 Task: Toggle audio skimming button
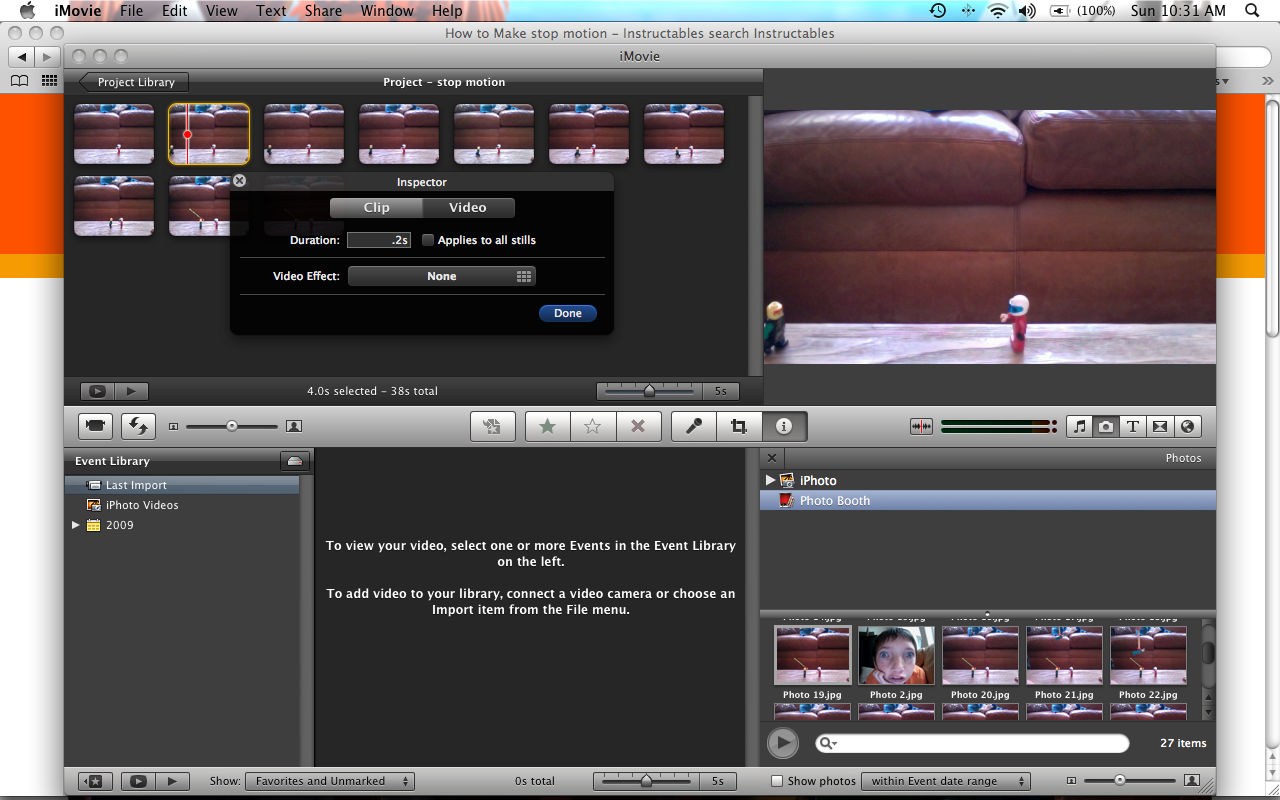[921, 426]
